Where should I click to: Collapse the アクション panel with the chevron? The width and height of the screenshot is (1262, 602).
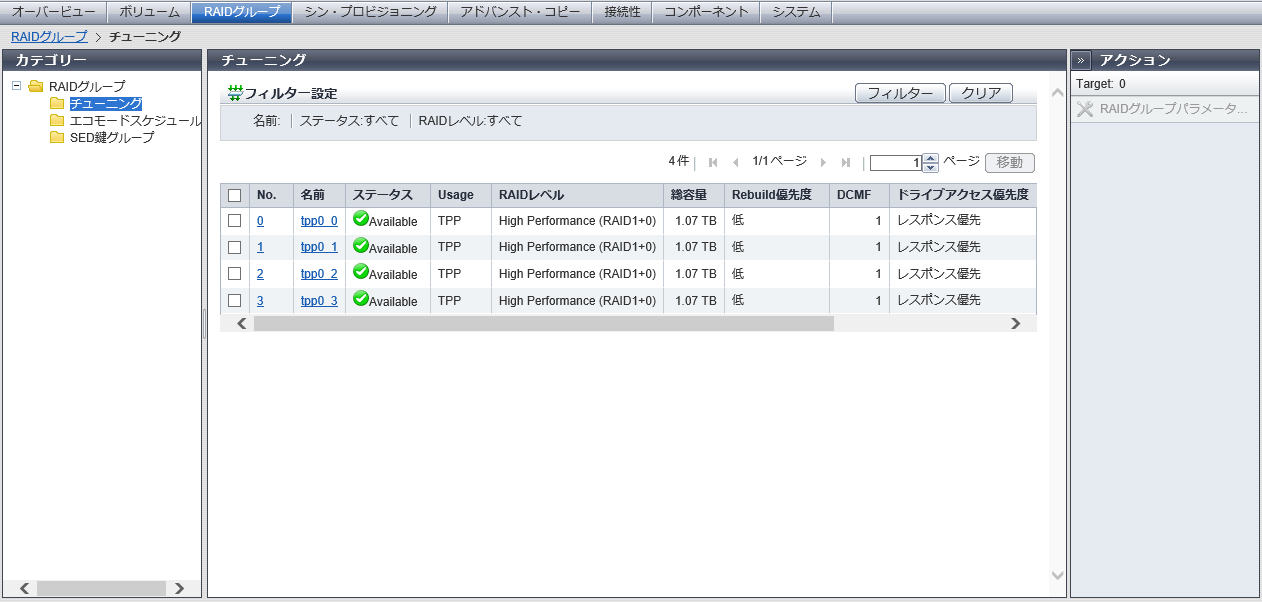point(1082,60)
